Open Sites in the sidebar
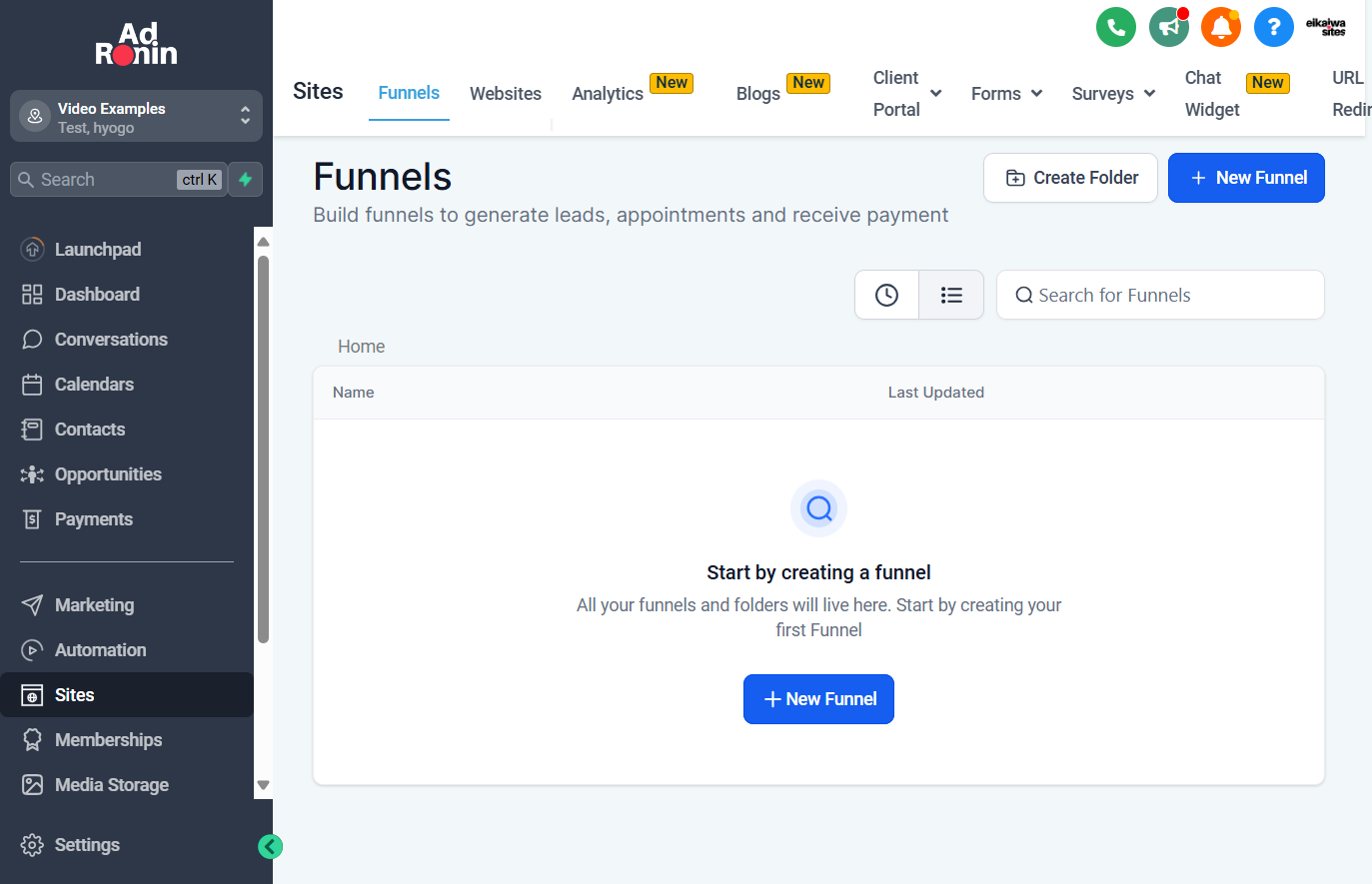 [127, 695]
